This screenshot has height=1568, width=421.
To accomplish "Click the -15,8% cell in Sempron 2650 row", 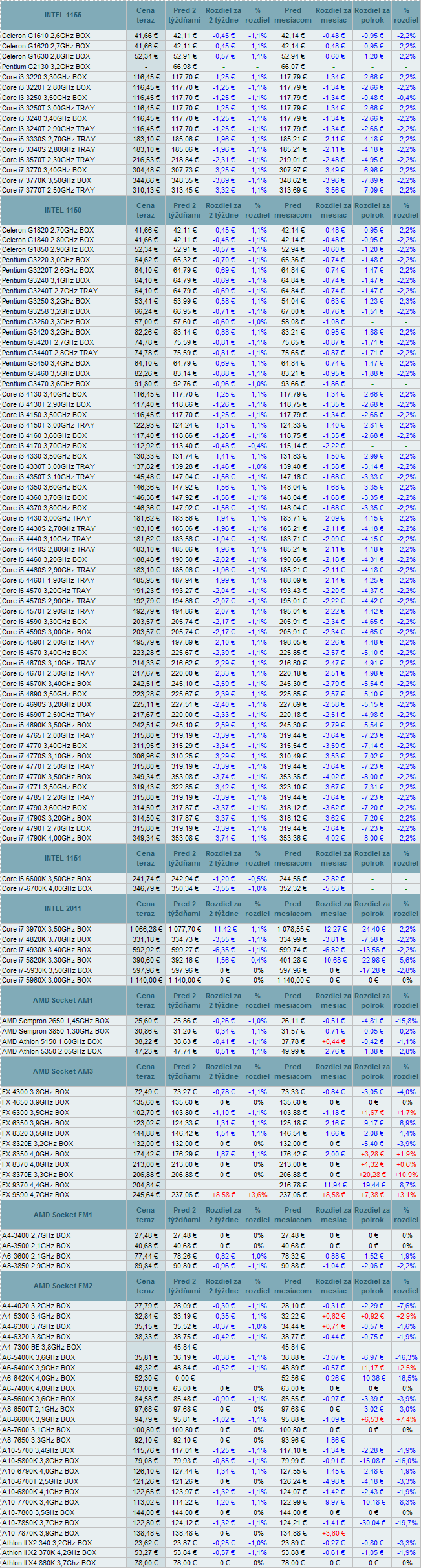I will 406,1021.
